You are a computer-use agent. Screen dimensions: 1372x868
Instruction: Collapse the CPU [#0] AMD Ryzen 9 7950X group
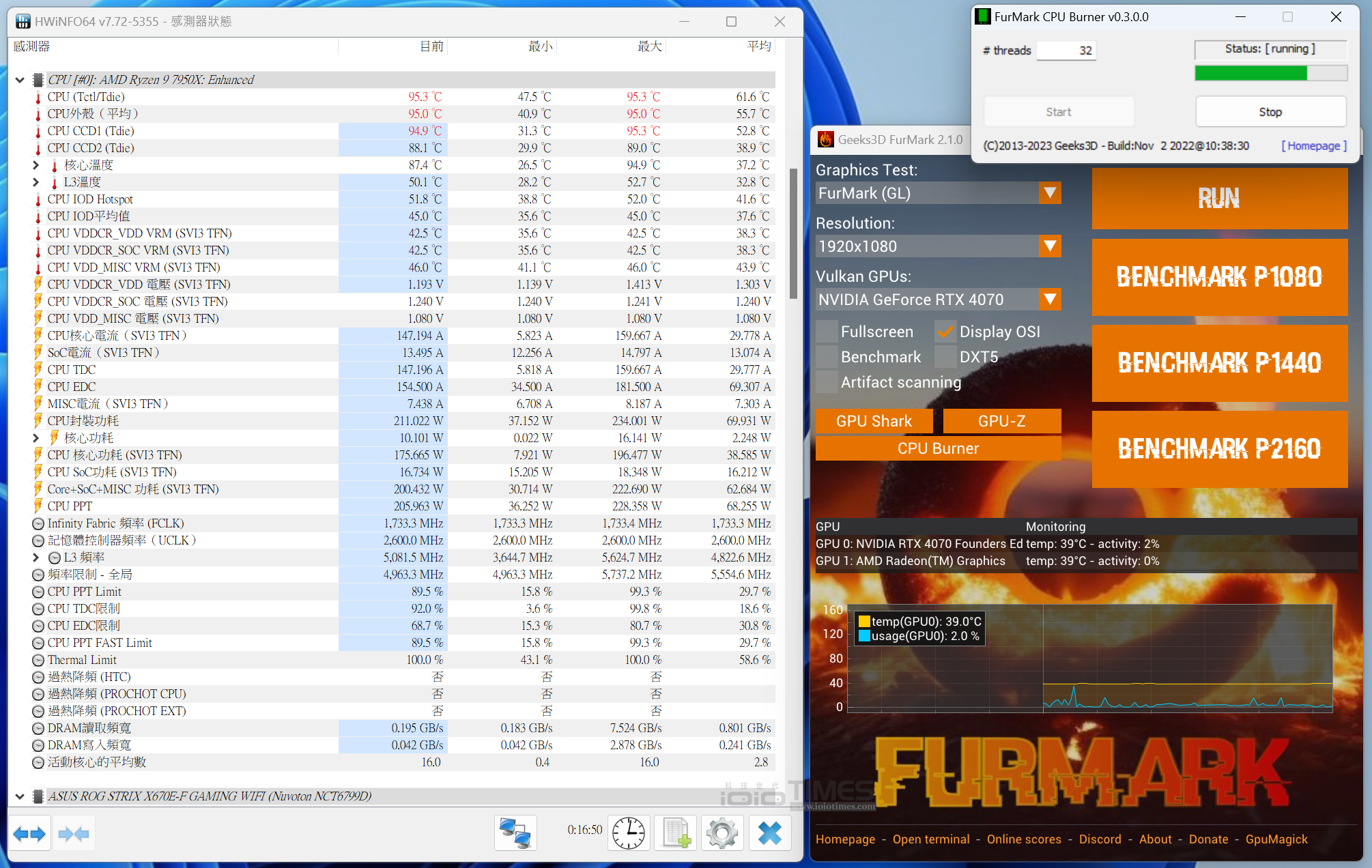point(20,80)
